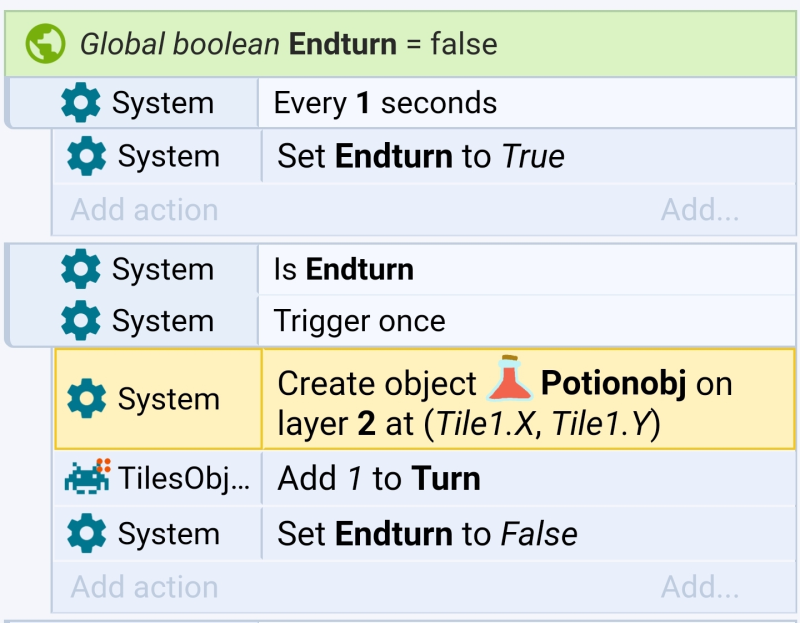Click the gear icon next to Set Endturn to True

(86, 156)
